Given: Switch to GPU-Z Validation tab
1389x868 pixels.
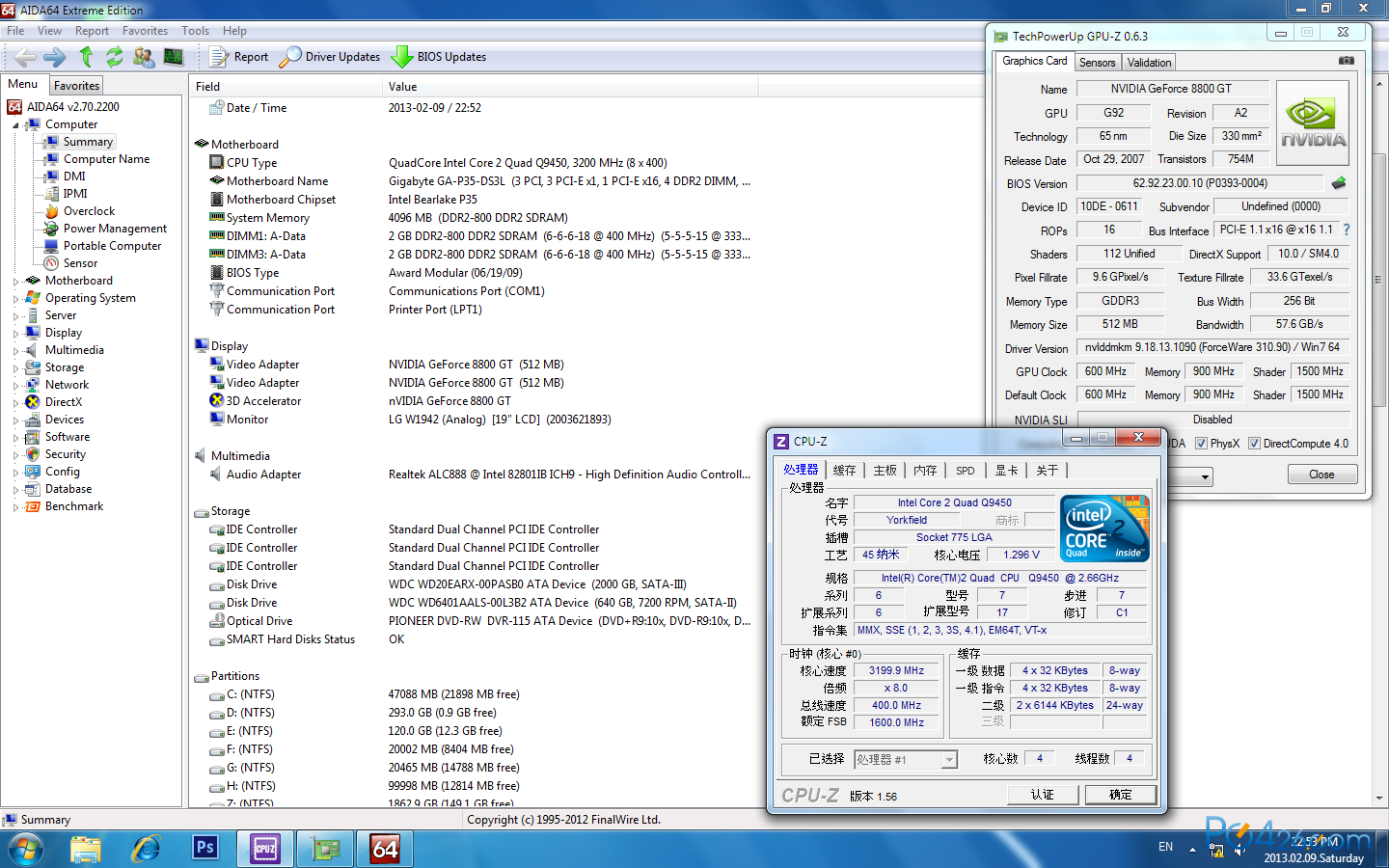Looking at the screenshot, I should [x=1149, y=63].
